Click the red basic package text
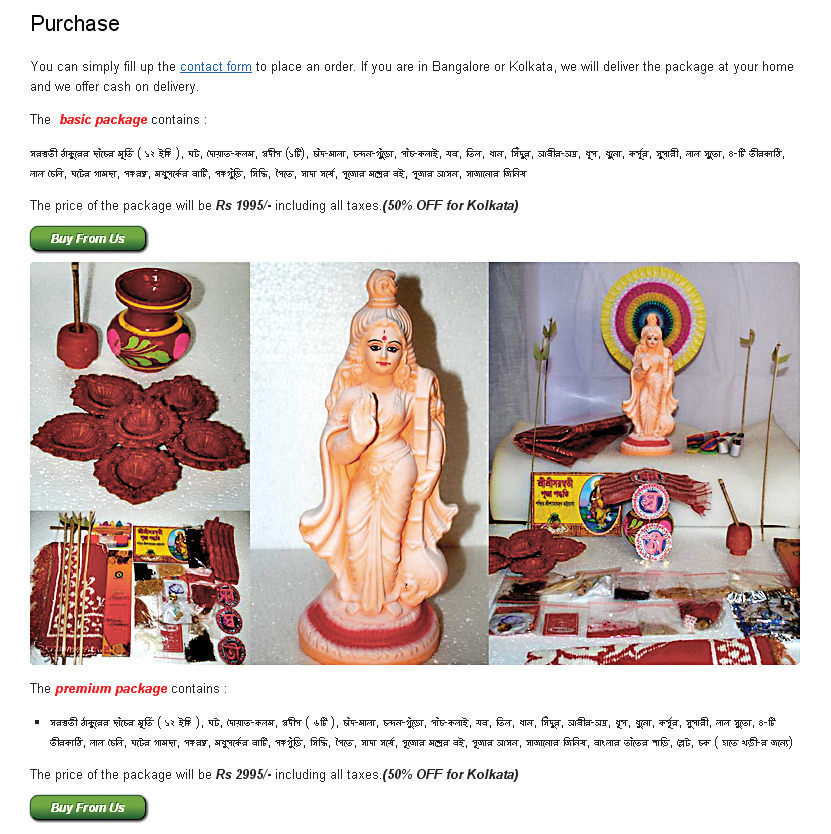This screenshot has width=831, height=834. (x=103, y=120)
